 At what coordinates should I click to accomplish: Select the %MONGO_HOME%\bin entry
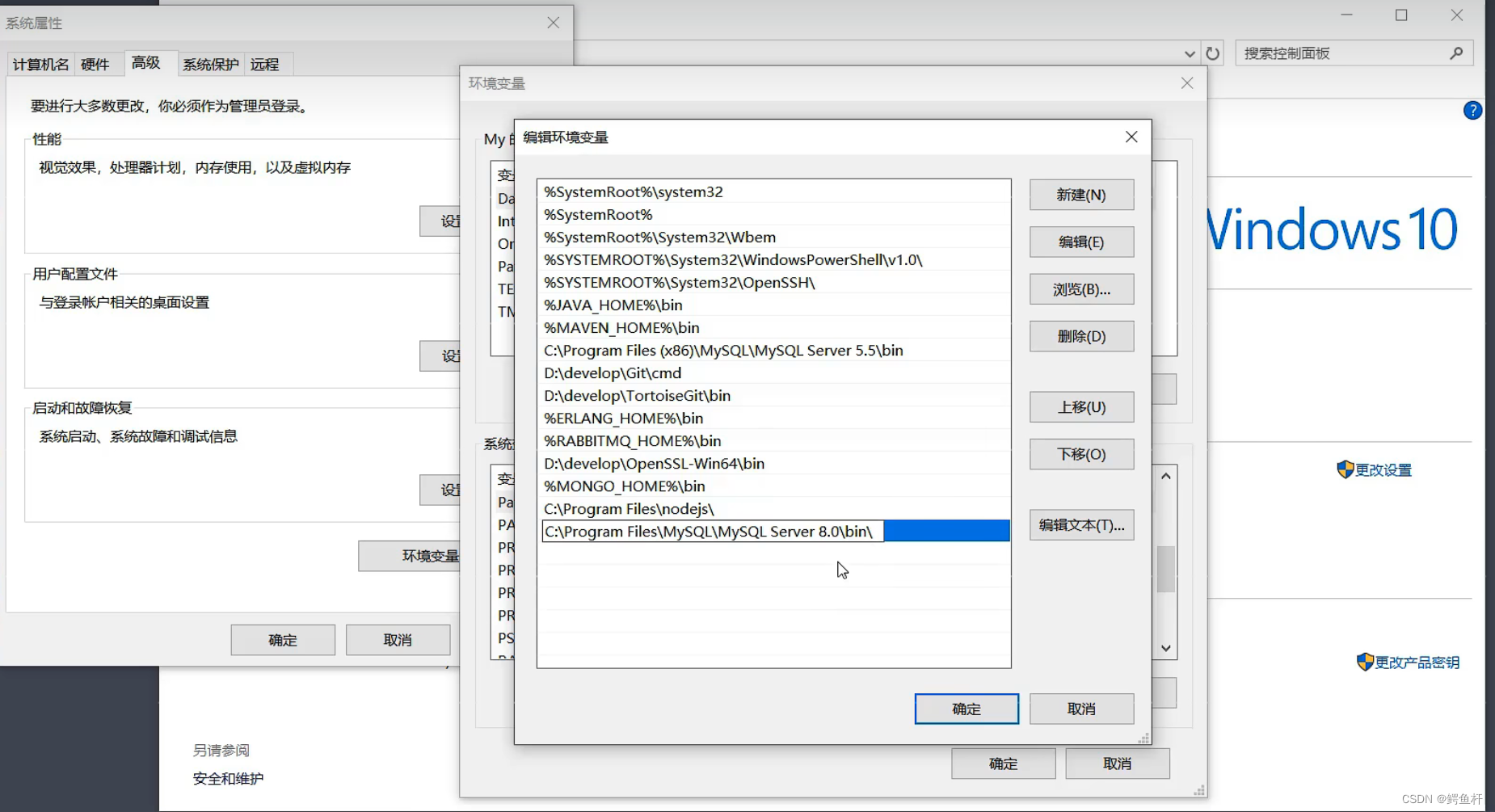[x=774, y=486]
